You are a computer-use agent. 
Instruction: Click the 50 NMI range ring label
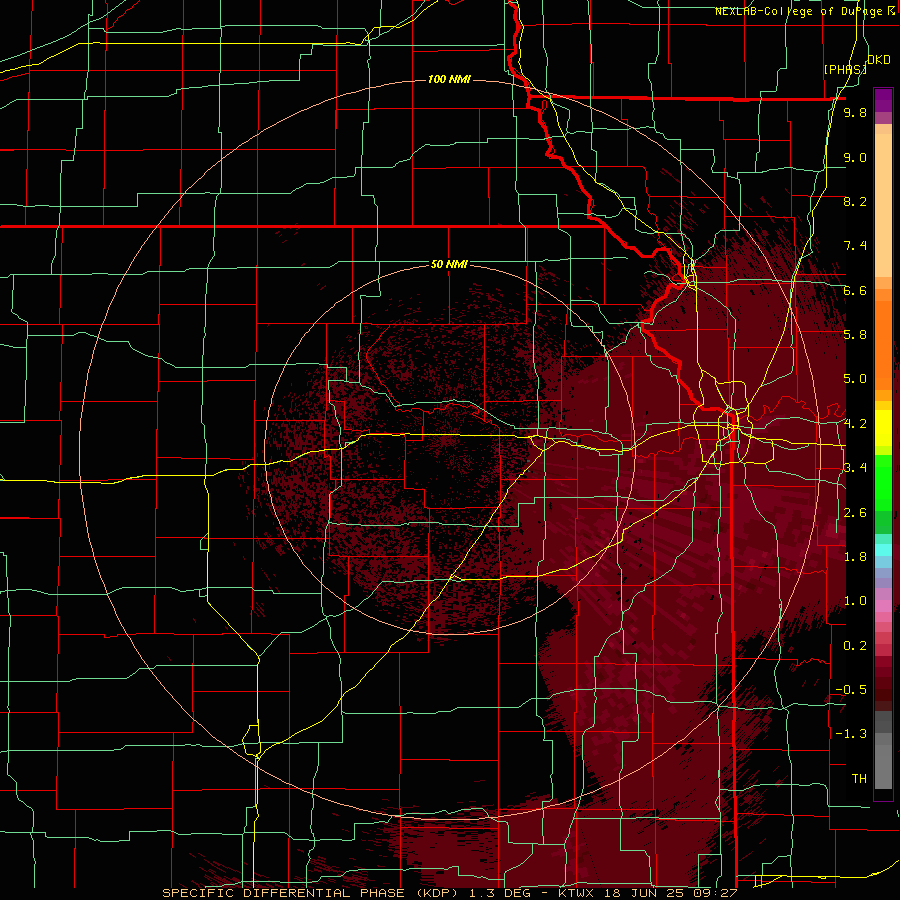point(449,264)
